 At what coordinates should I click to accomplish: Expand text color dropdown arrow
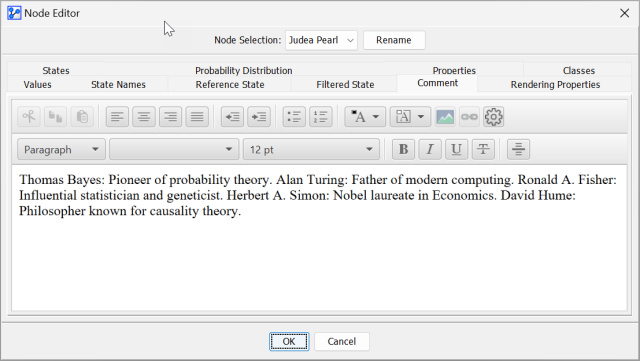(x=376, y=117)
